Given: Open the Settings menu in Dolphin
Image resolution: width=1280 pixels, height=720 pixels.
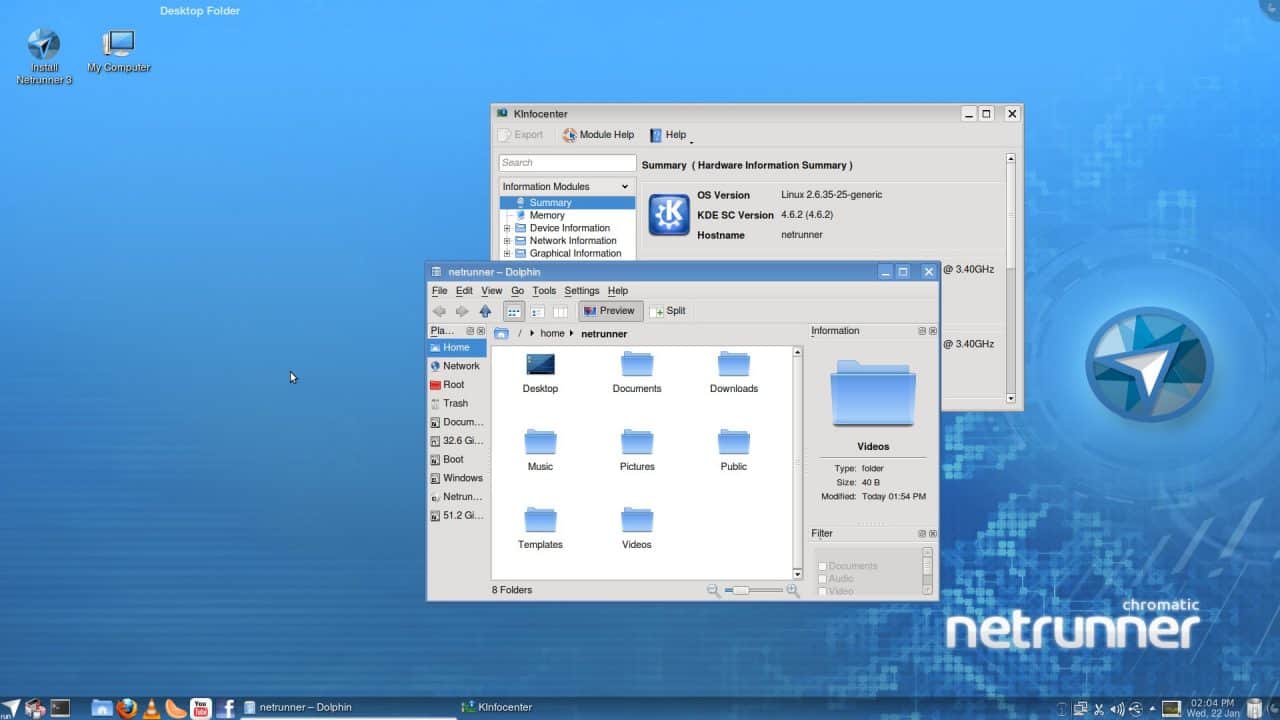Looking at the screenshot, I should tap(581, 290).
